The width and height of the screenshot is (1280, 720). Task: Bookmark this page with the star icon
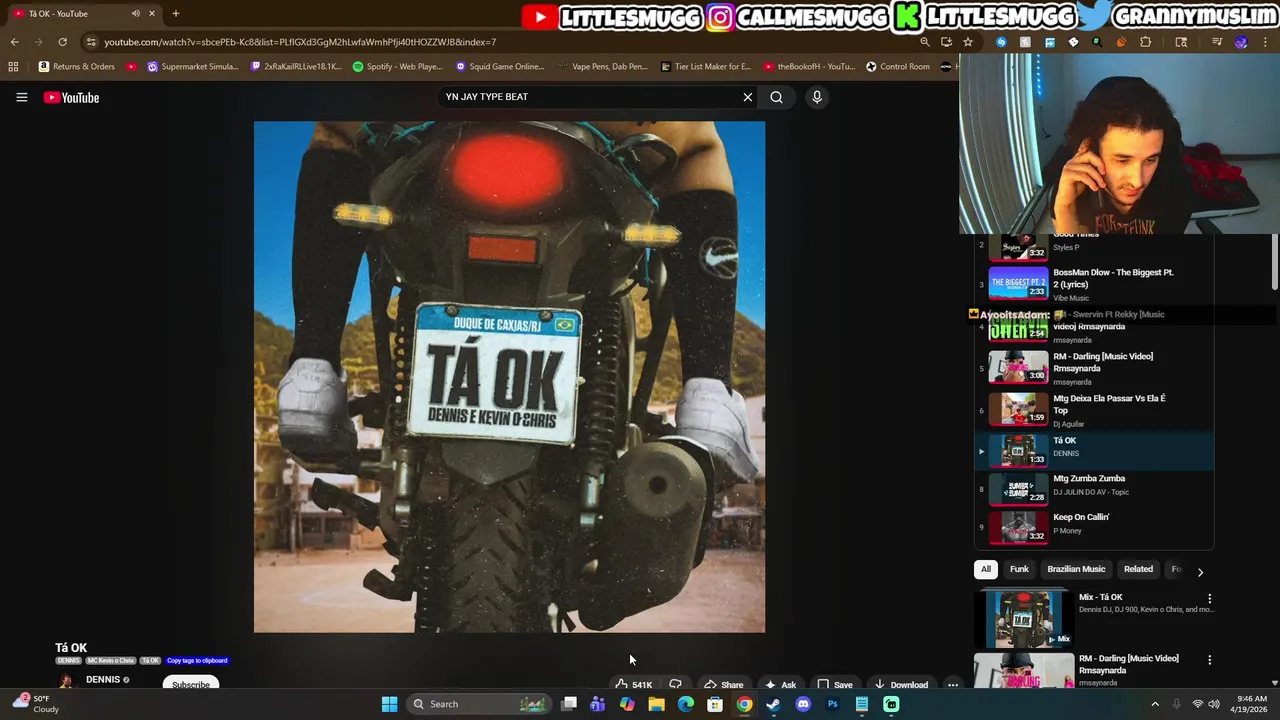click(x=968, y=42)
